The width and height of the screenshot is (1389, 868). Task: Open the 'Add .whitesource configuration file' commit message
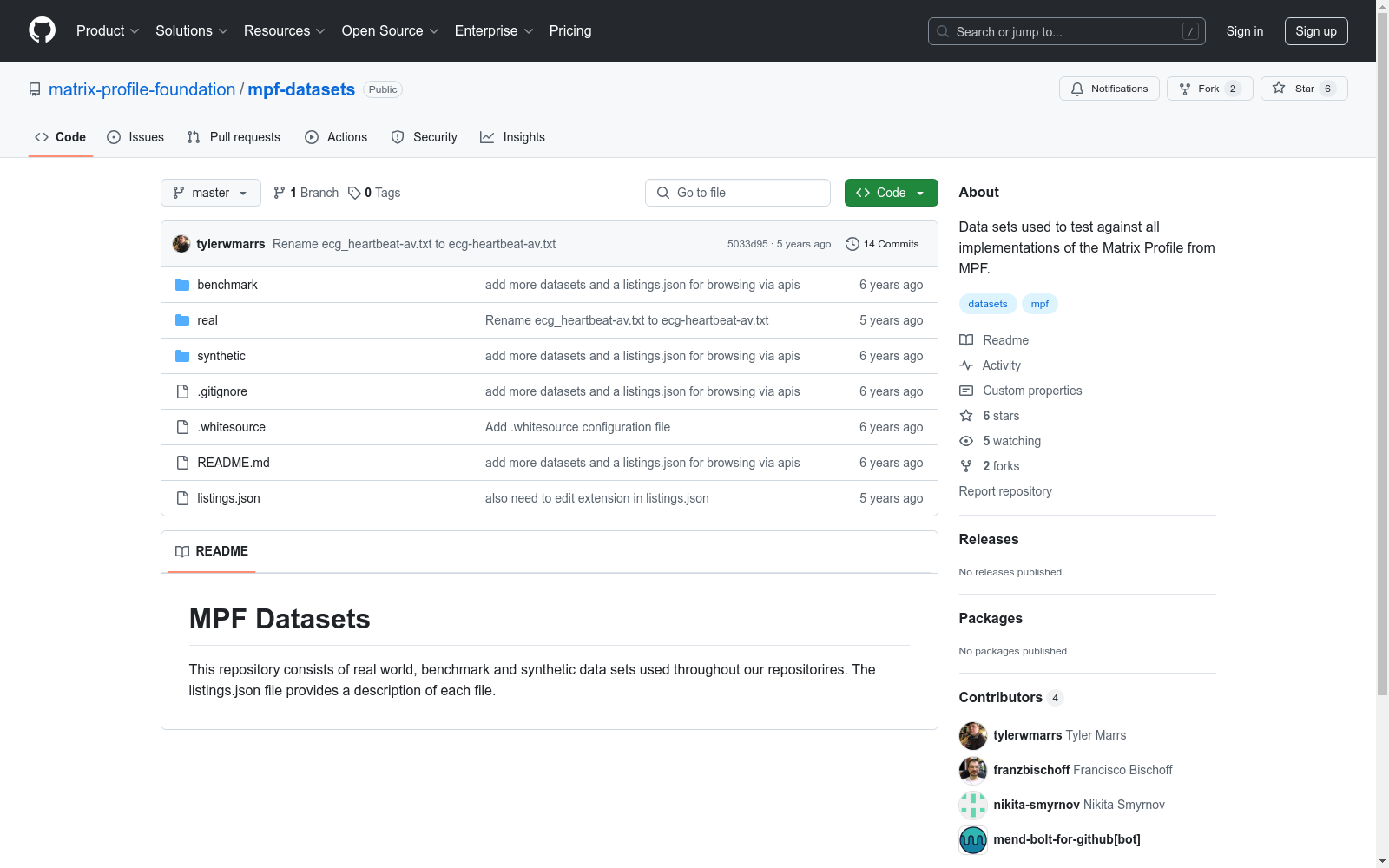(577, 427)
